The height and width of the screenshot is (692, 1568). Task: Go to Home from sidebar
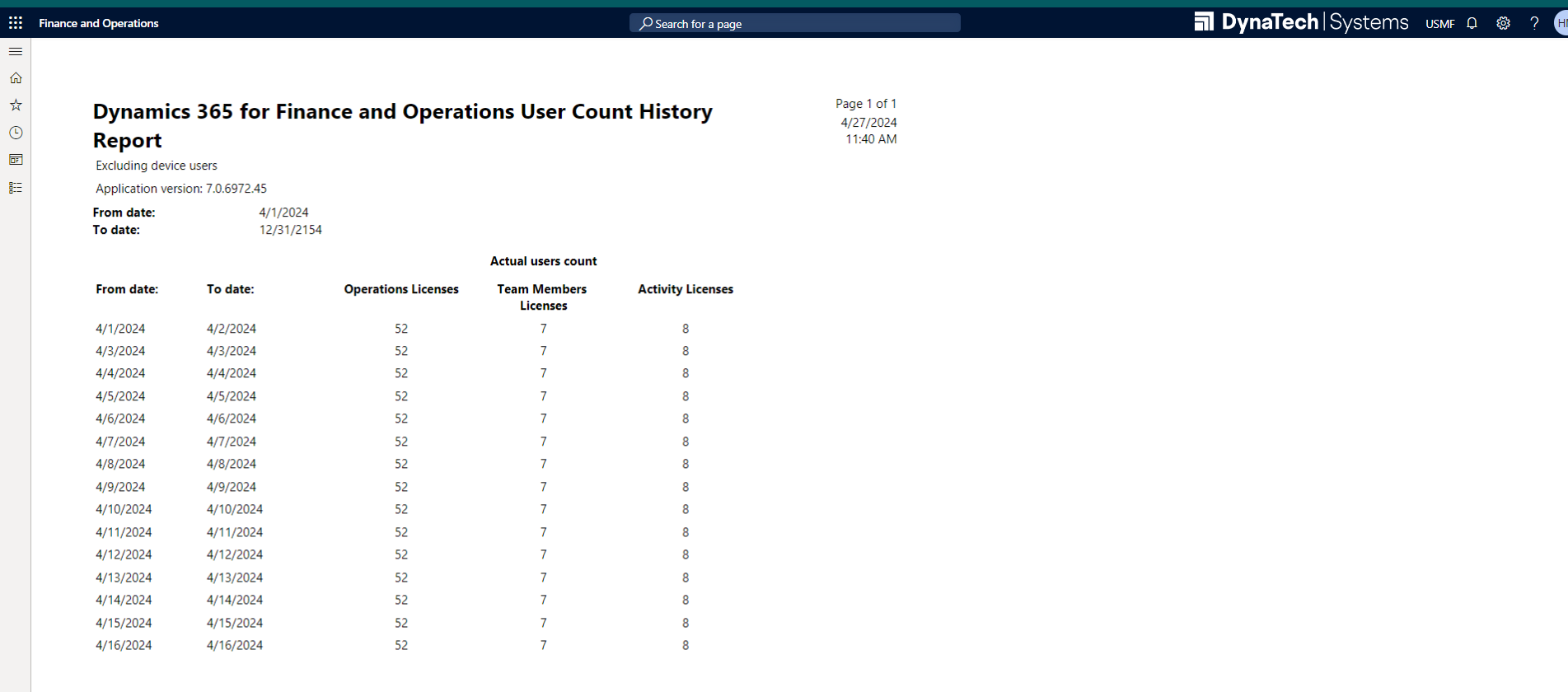click(16, 78)
